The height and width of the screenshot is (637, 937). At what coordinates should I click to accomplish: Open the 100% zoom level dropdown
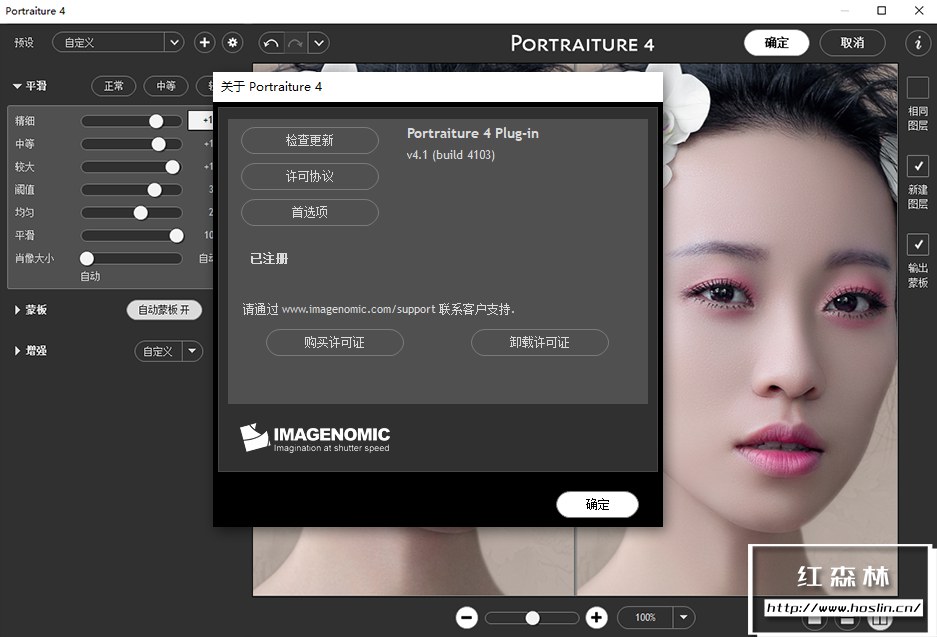pyautogui.click(x=684, y=617)
